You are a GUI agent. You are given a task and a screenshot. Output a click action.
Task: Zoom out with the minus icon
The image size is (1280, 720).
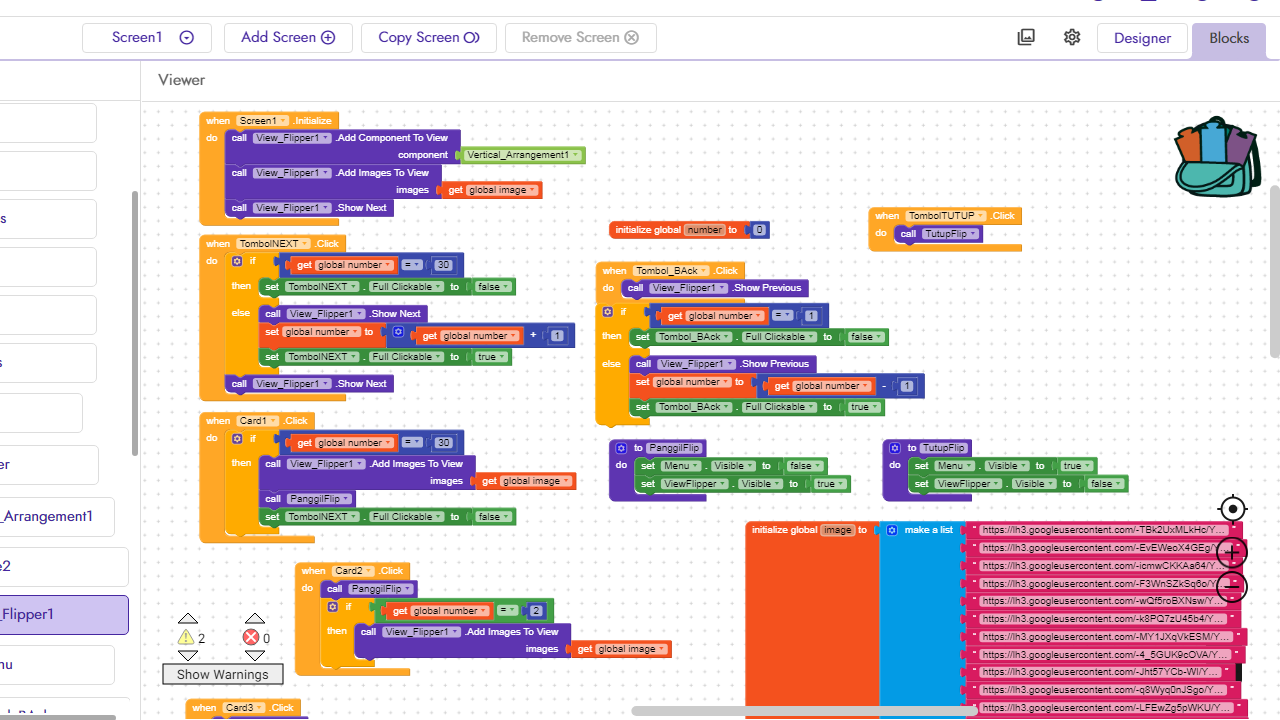click(1232, 588)
